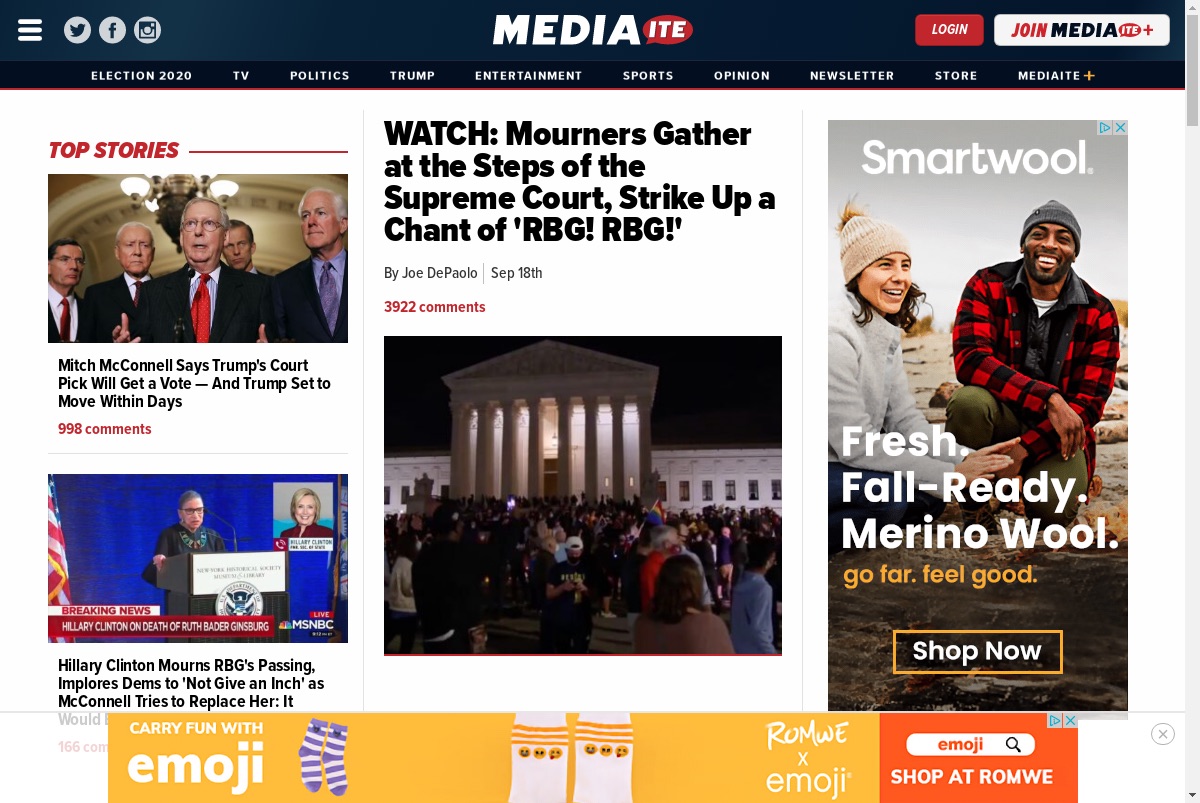This screenshot has height=803, width=1200.
Task: Dismiss the Smartwool ad with X icon
Action: [1120, 128]
